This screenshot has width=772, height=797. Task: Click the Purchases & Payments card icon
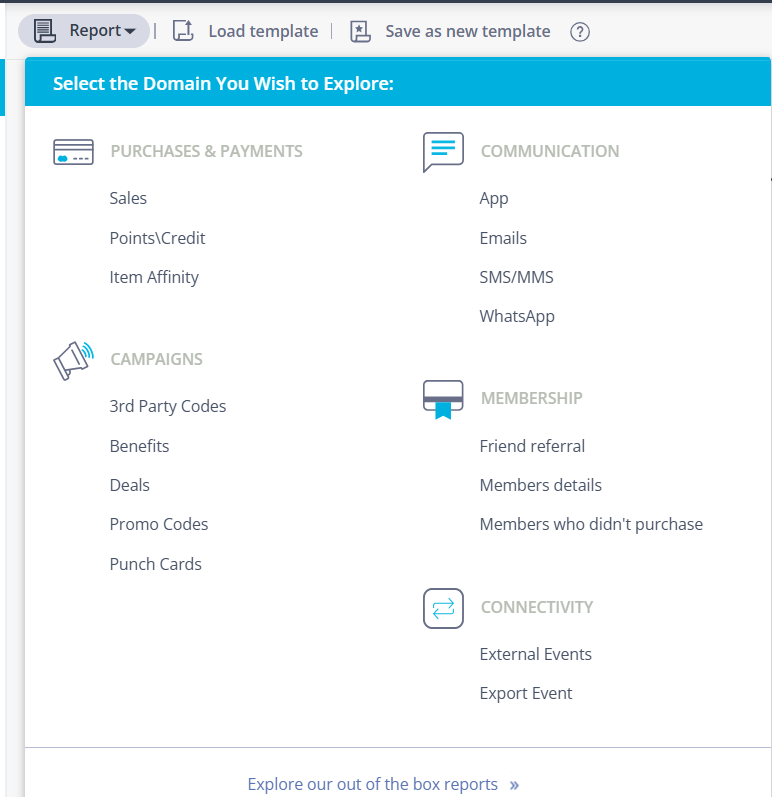click(x=74, y=151)
